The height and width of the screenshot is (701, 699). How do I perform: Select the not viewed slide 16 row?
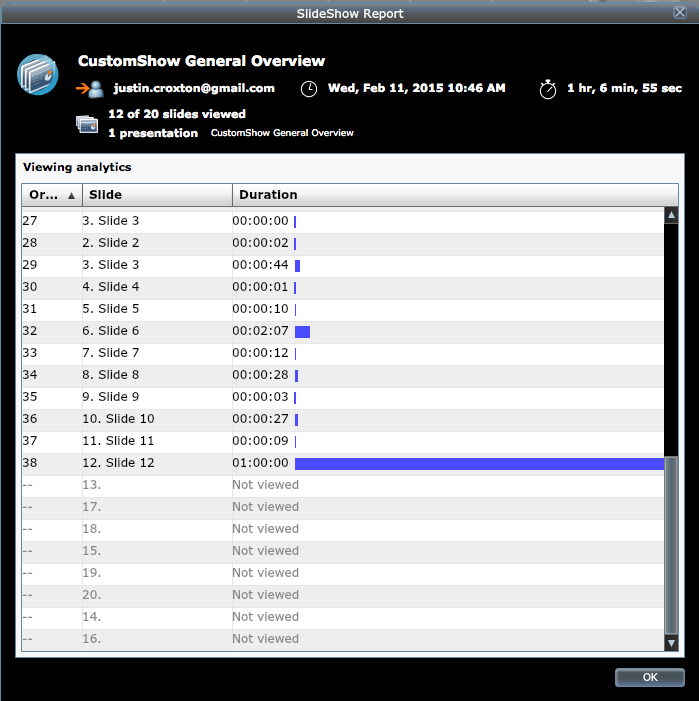(x=343, y=639)
